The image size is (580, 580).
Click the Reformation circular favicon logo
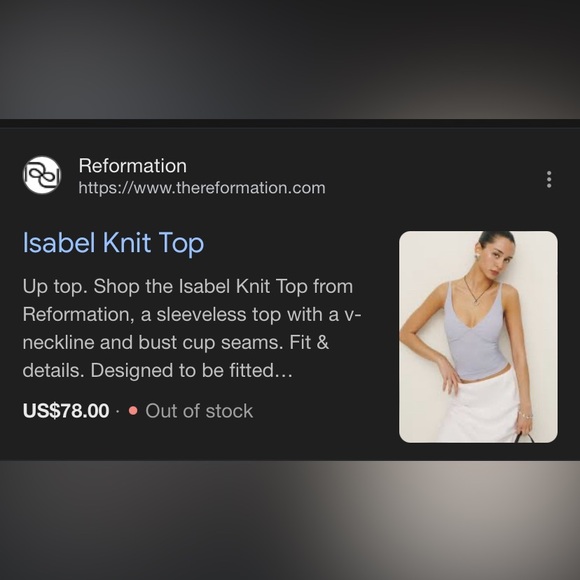click(x=42, y=175)
